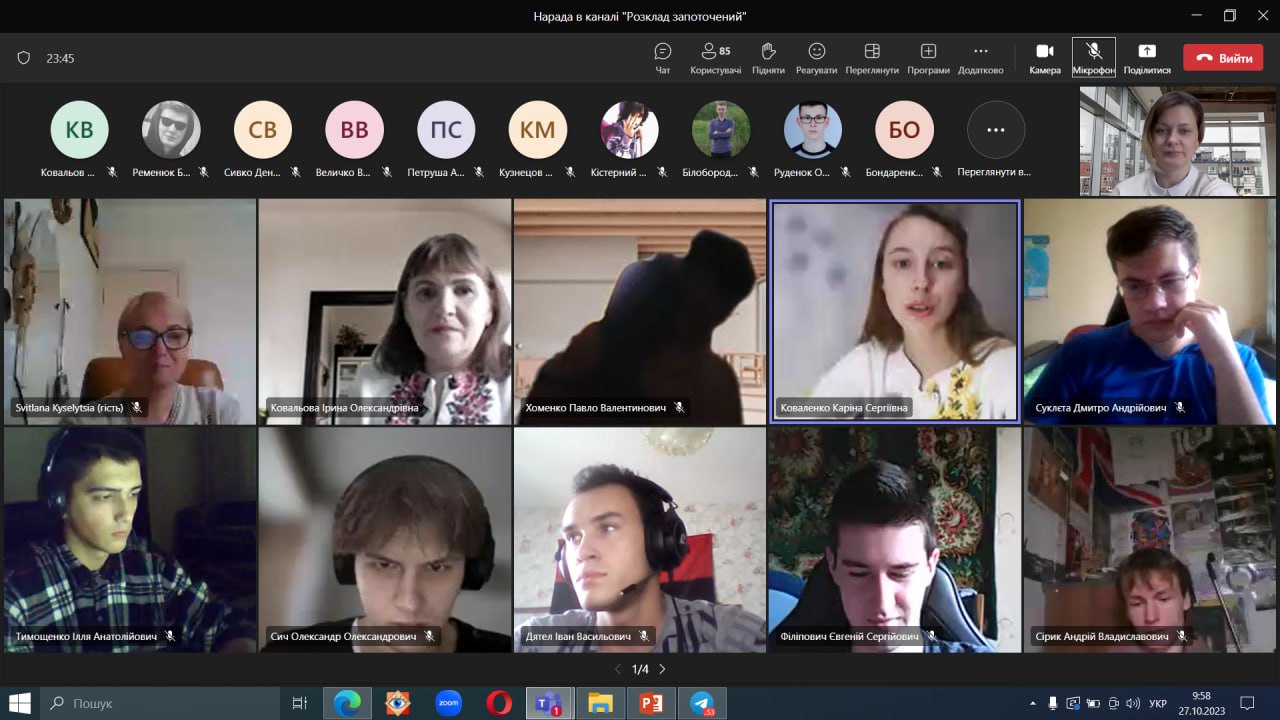This screenshot has height=720, width=1280.
Task: Click the Поділитися share screen icon
Action: (1146, 57)
